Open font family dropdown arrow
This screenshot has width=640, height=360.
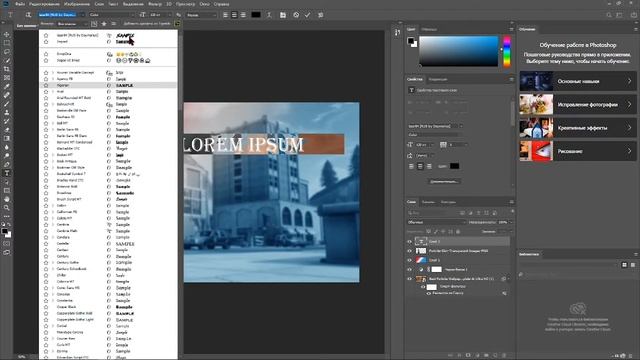[x=82, y=15]
